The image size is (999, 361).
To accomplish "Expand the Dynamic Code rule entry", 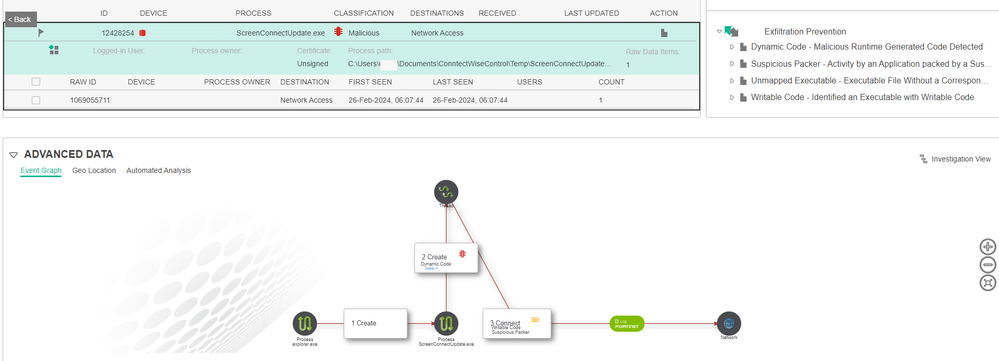I will pos(732,47).
